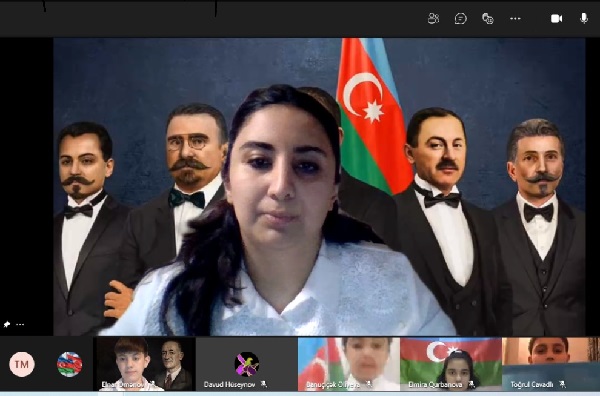Viewport: 600px width, 396px height.
Task: Select Elnar Omarov's video tile
Action: [144, 364]
